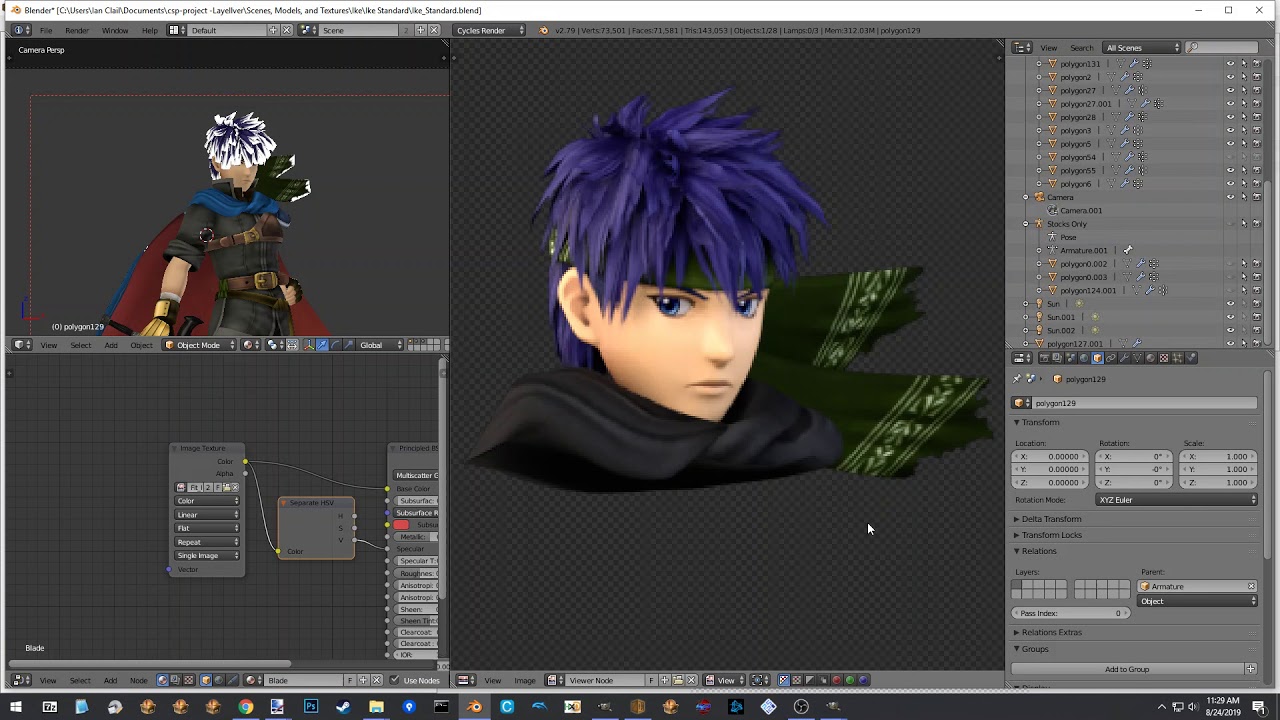
Task: Toggle the blue channel display icon
Action: pyautogui.click(x=863, y=681)
